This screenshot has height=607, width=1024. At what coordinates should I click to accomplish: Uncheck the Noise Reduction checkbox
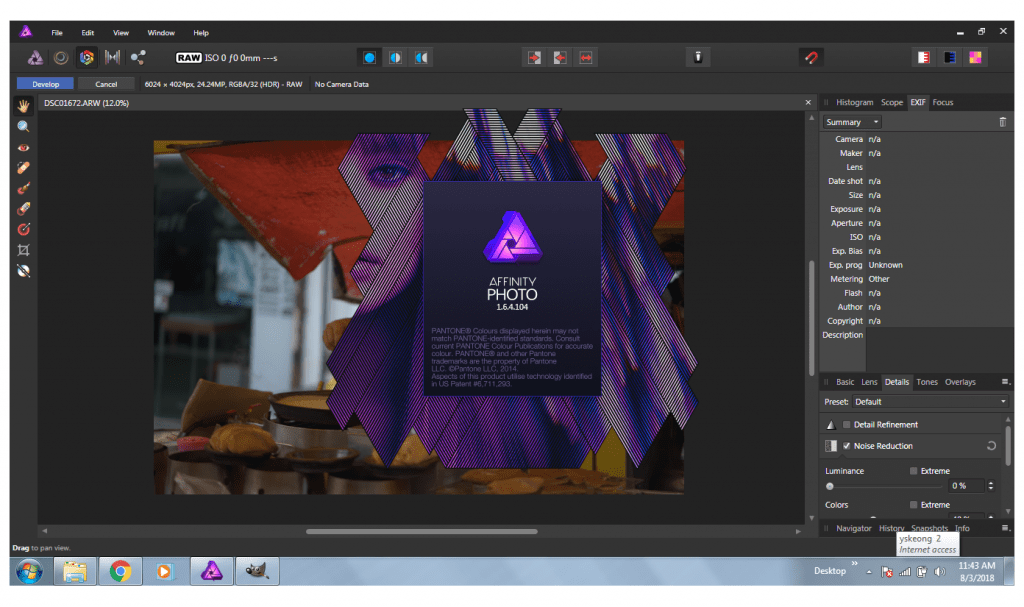(x=847, y=446)
